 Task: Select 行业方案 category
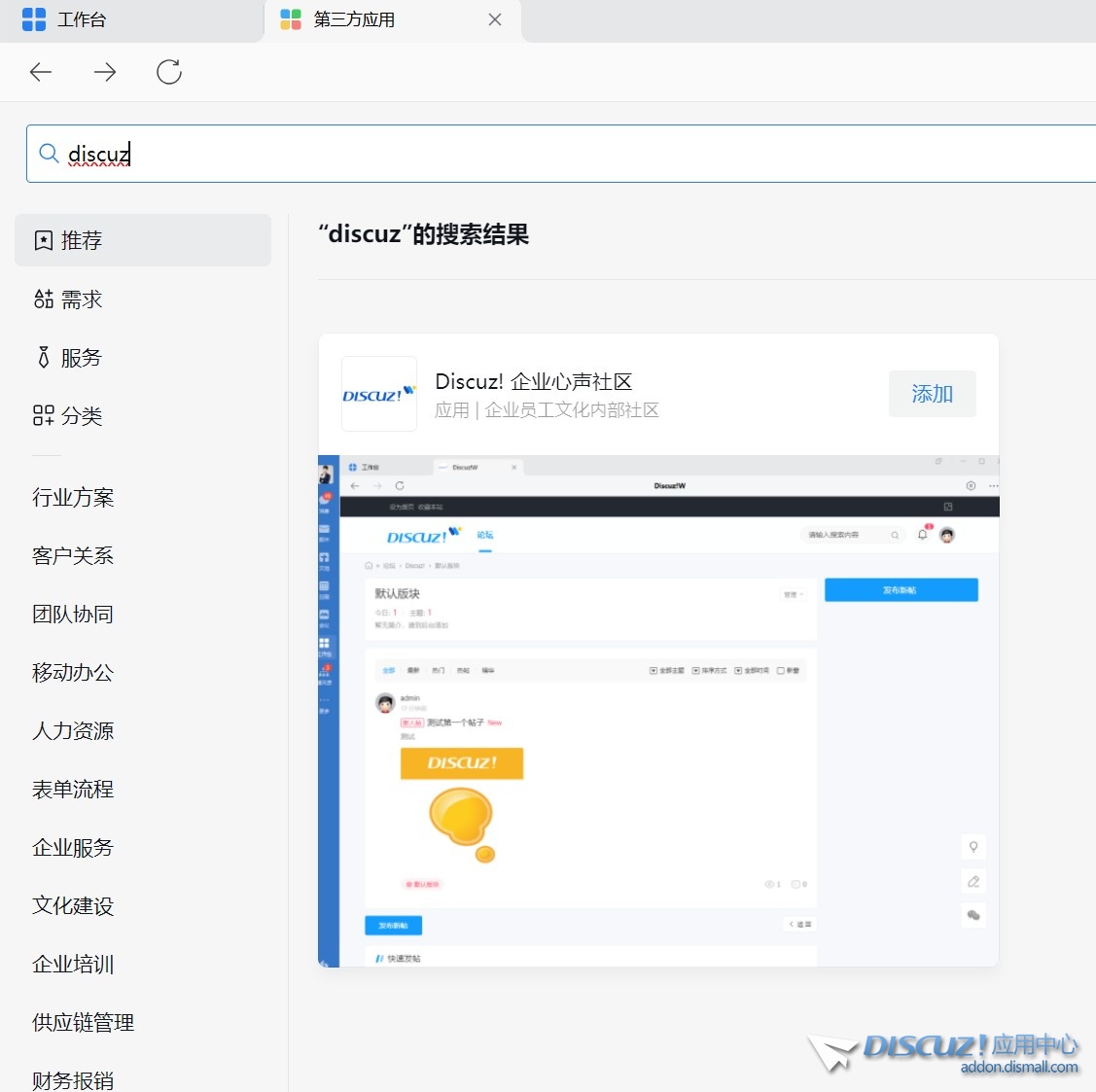(73, 498)
